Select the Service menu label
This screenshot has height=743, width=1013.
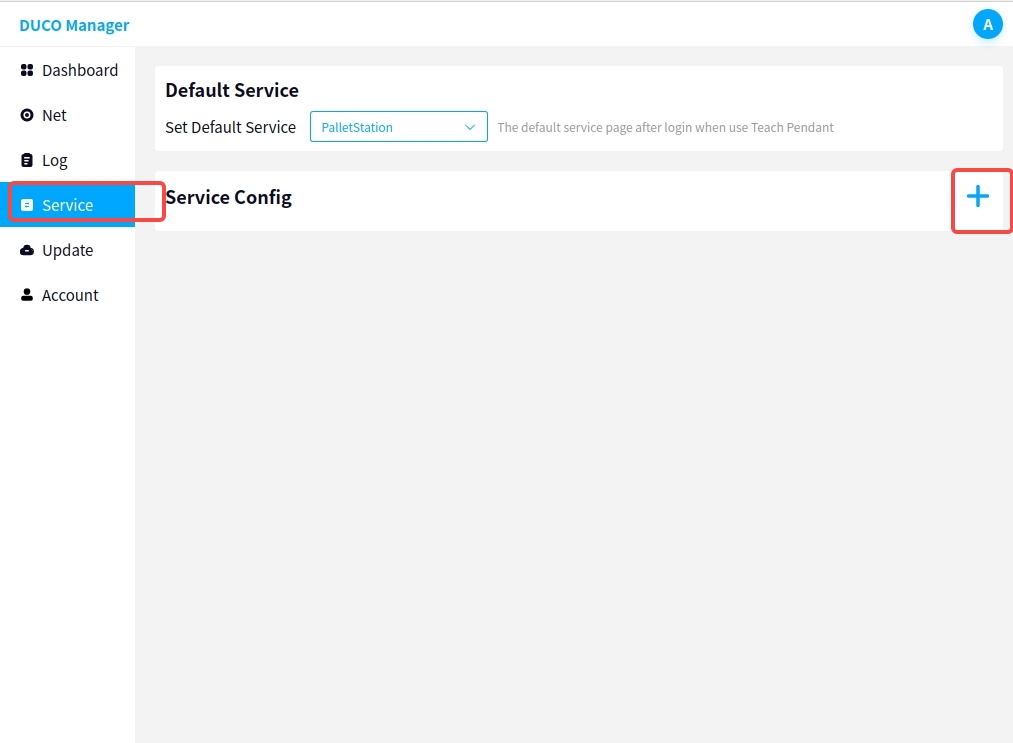click(67, 205)
